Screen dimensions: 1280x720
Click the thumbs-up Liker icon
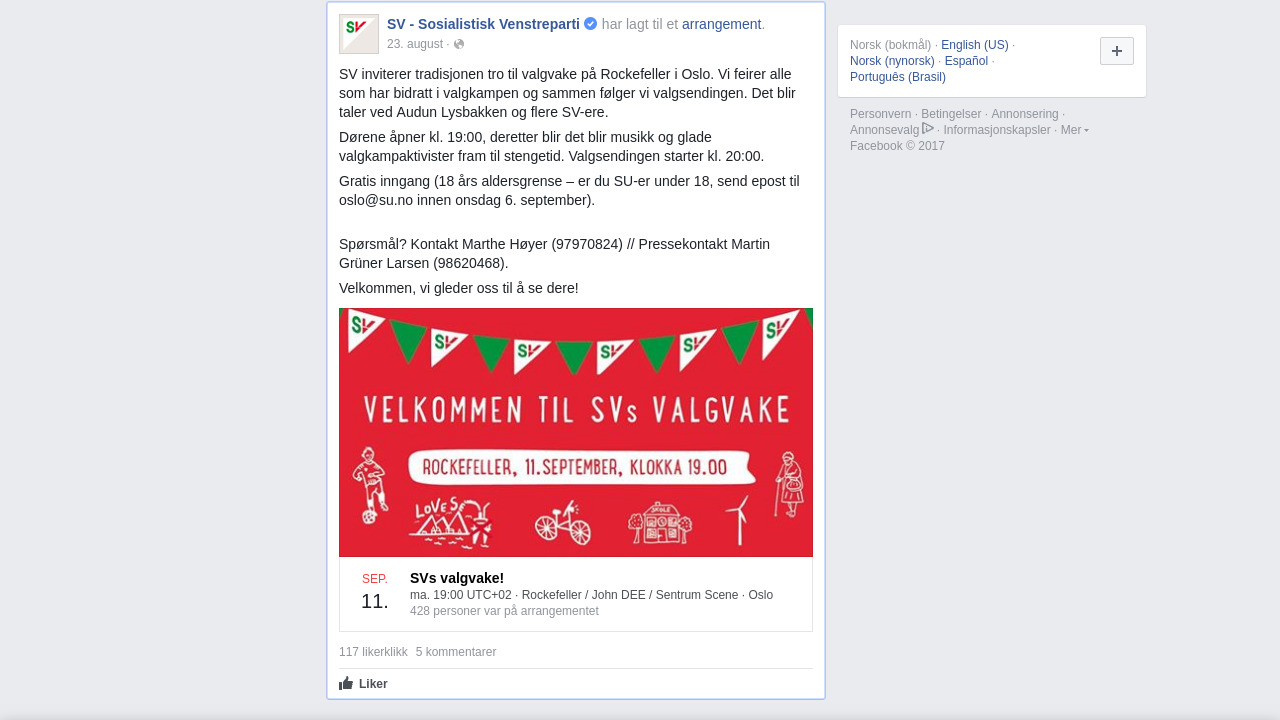346,683
